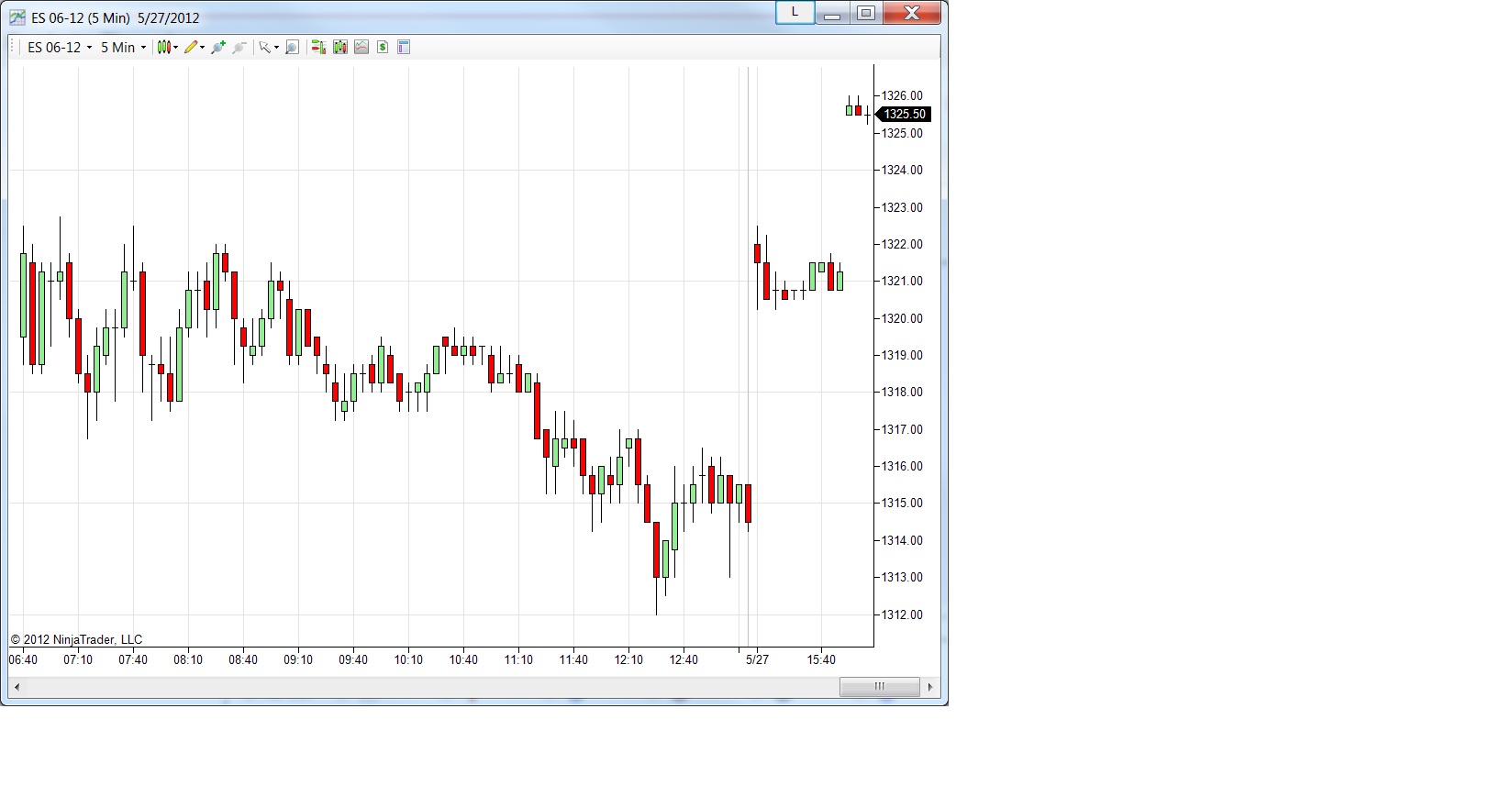Click the 06:40 time axis label
Viewport: 1512px width, 786px height.
click(x=24, y=659)
